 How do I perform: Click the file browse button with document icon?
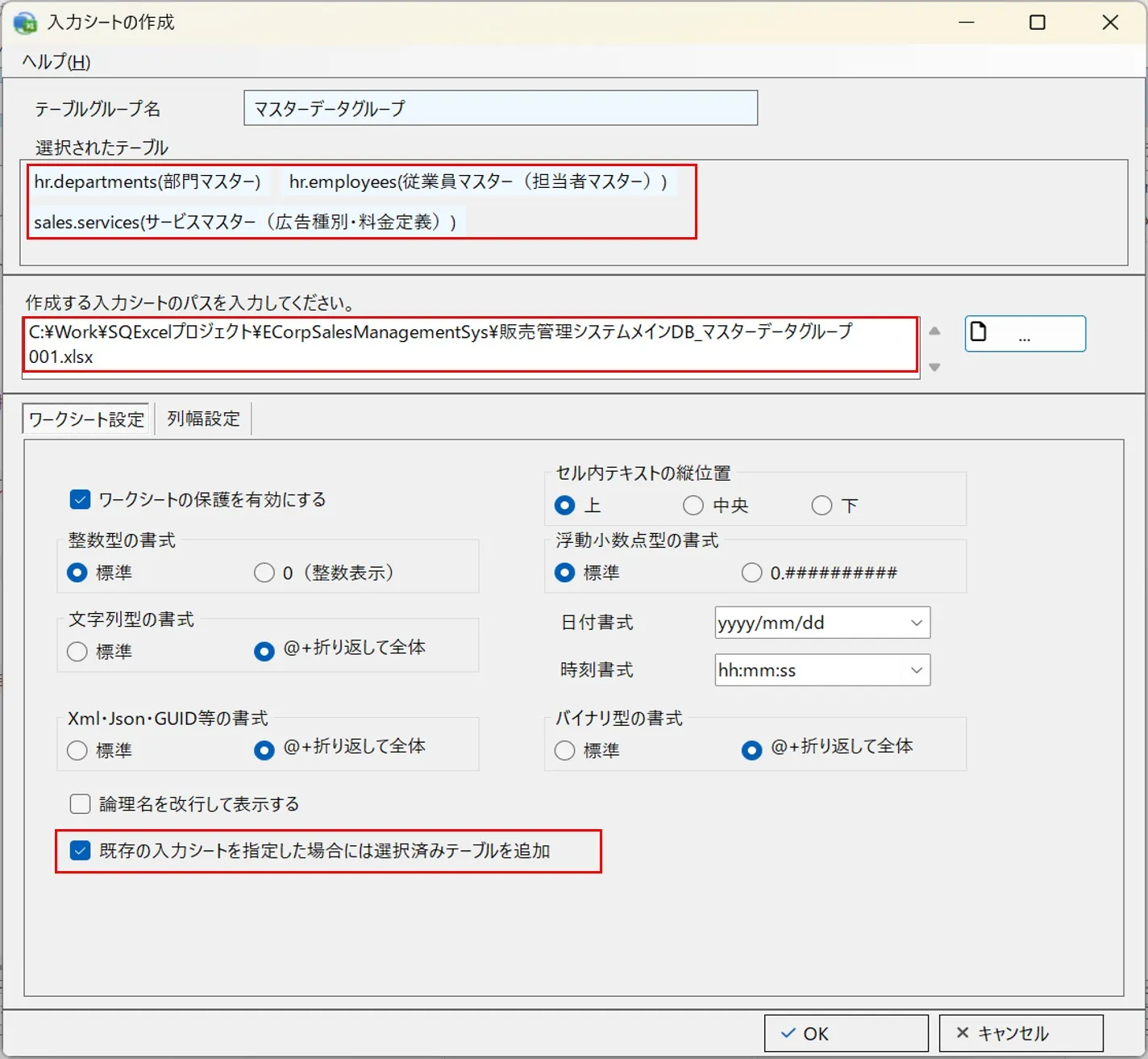(1025, 333)
